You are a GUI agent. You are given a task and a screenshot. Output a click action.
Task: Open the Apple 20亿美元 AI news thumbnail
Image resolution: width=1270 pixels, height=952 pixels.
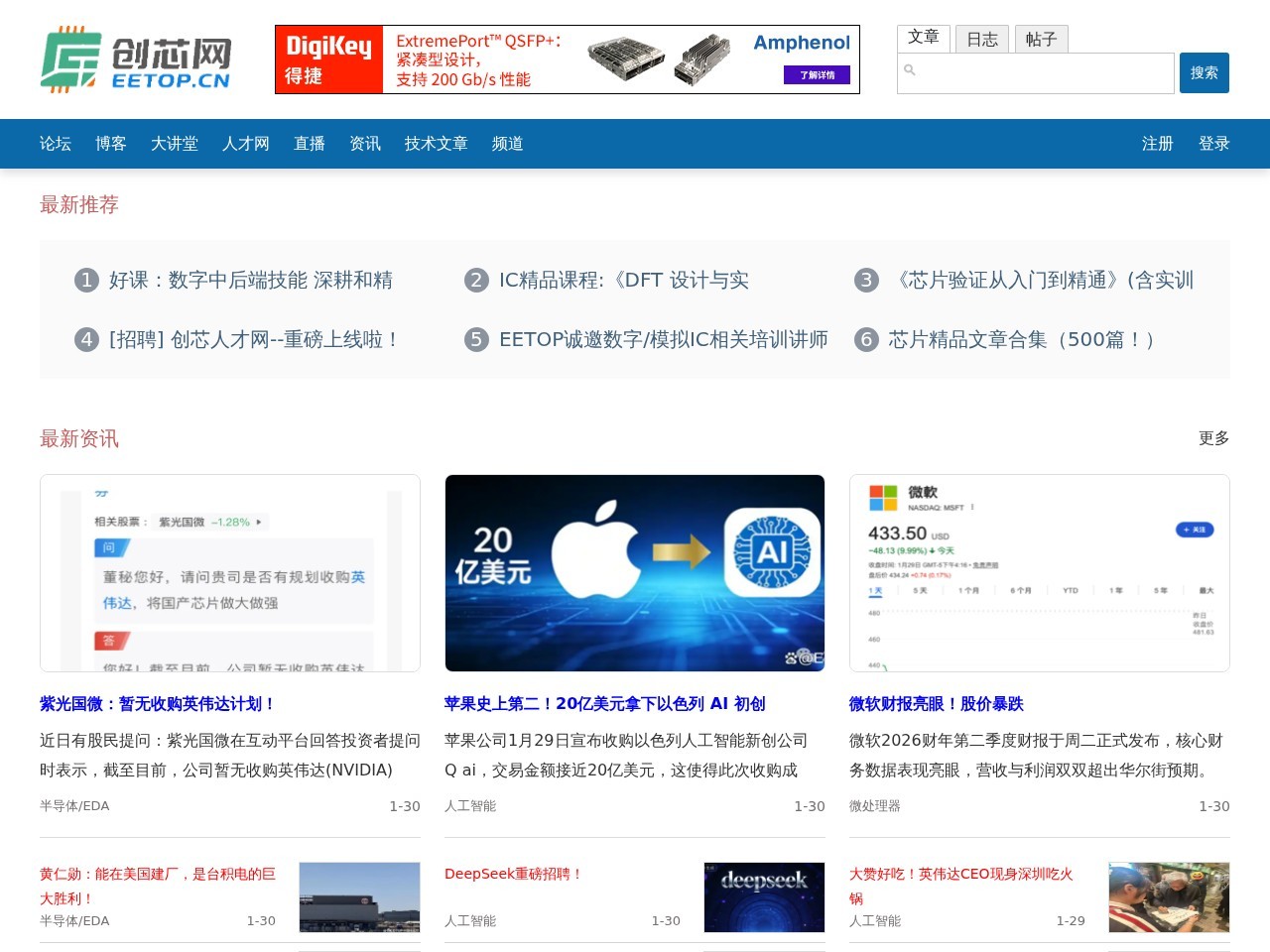[x=634, y=573]
